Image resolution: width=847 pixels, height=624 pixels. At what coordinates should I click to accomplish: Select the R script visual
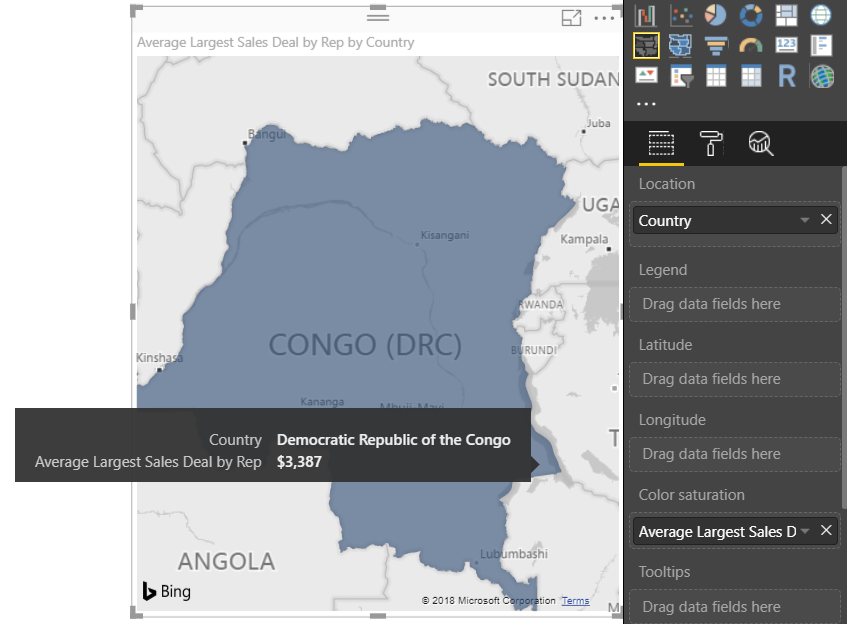click(786, 75)
